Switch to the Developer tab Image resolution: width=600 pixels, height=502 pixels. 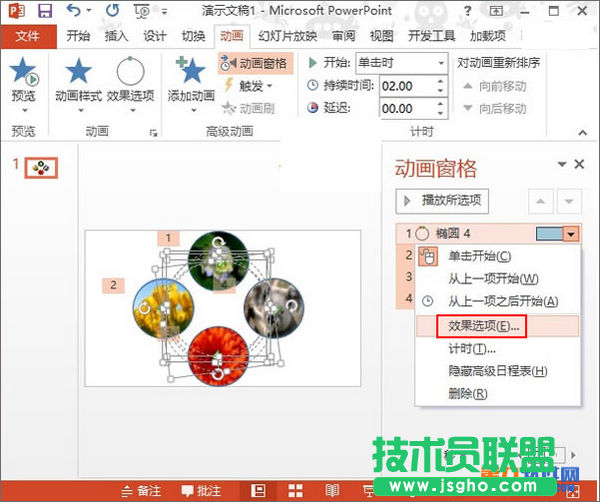click(431, 36)
